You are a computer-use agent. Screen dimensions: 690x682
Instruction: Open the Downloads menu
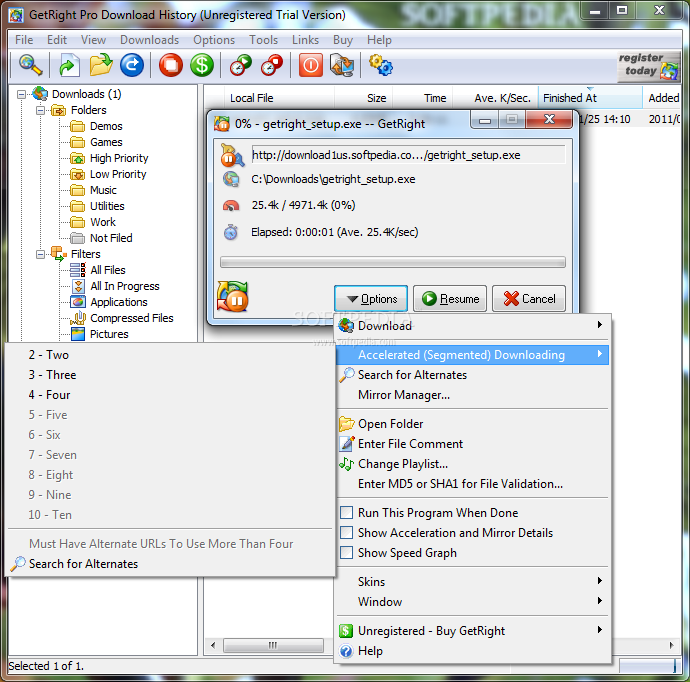point(150,40)
